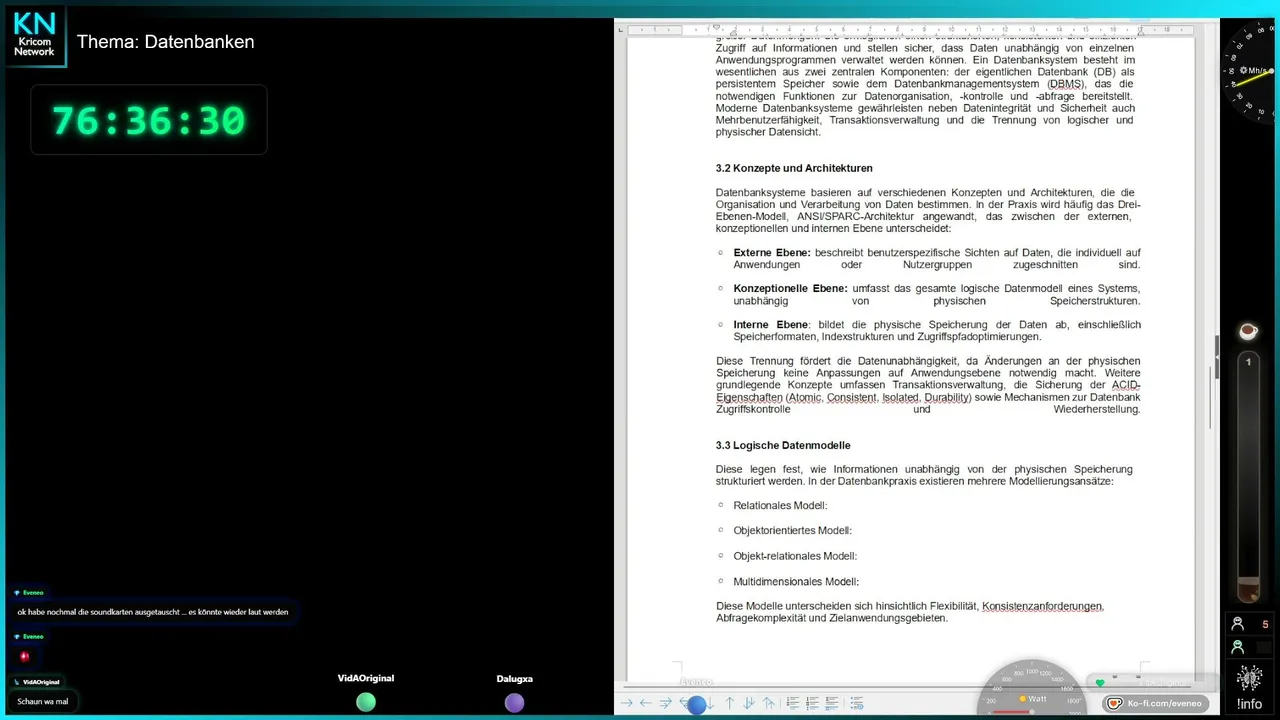Click the Move Down with Subpoints icon
The image size is (1280, 720).
(x=749, y=703)
